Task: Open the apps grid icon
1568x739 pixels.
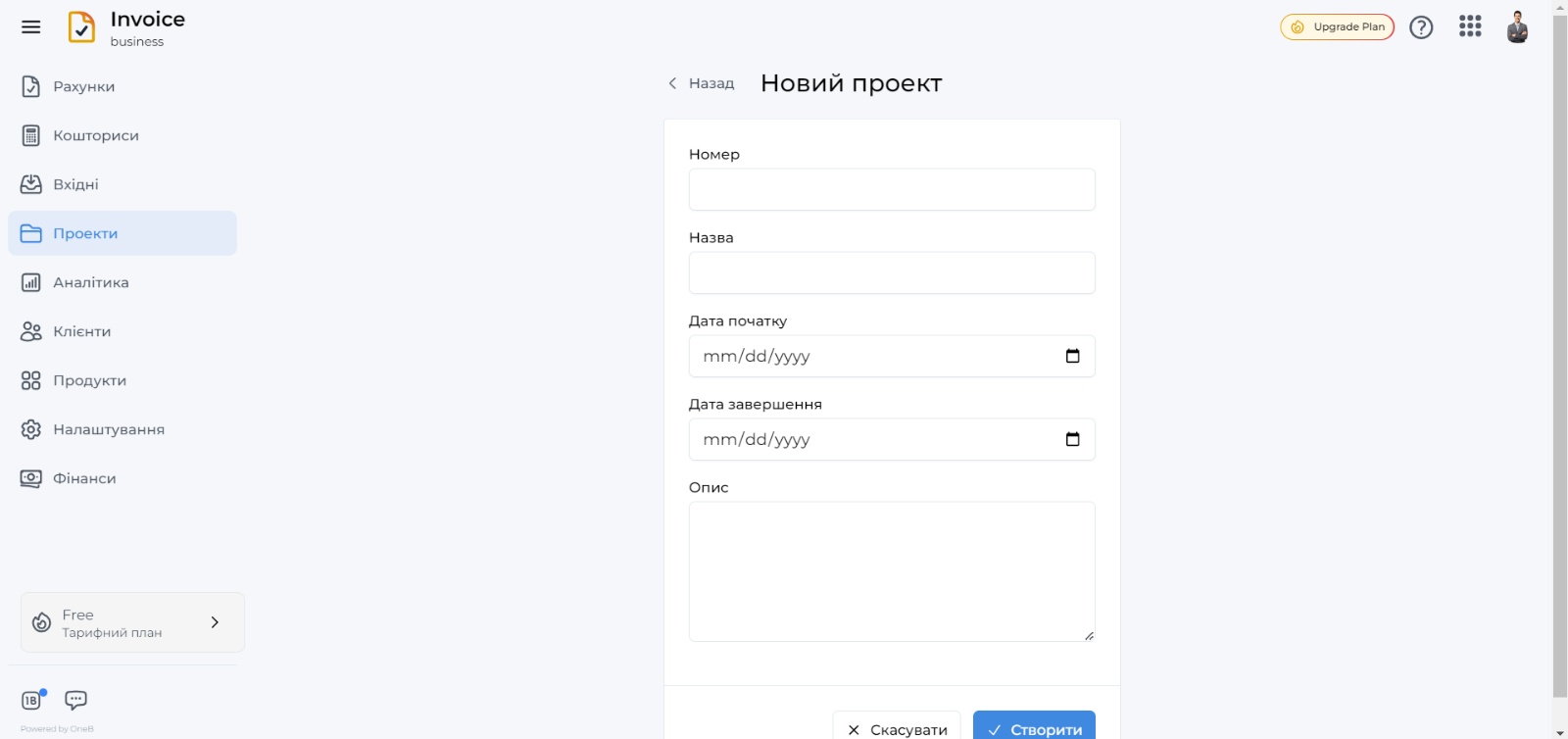Action: [1470, 26]
